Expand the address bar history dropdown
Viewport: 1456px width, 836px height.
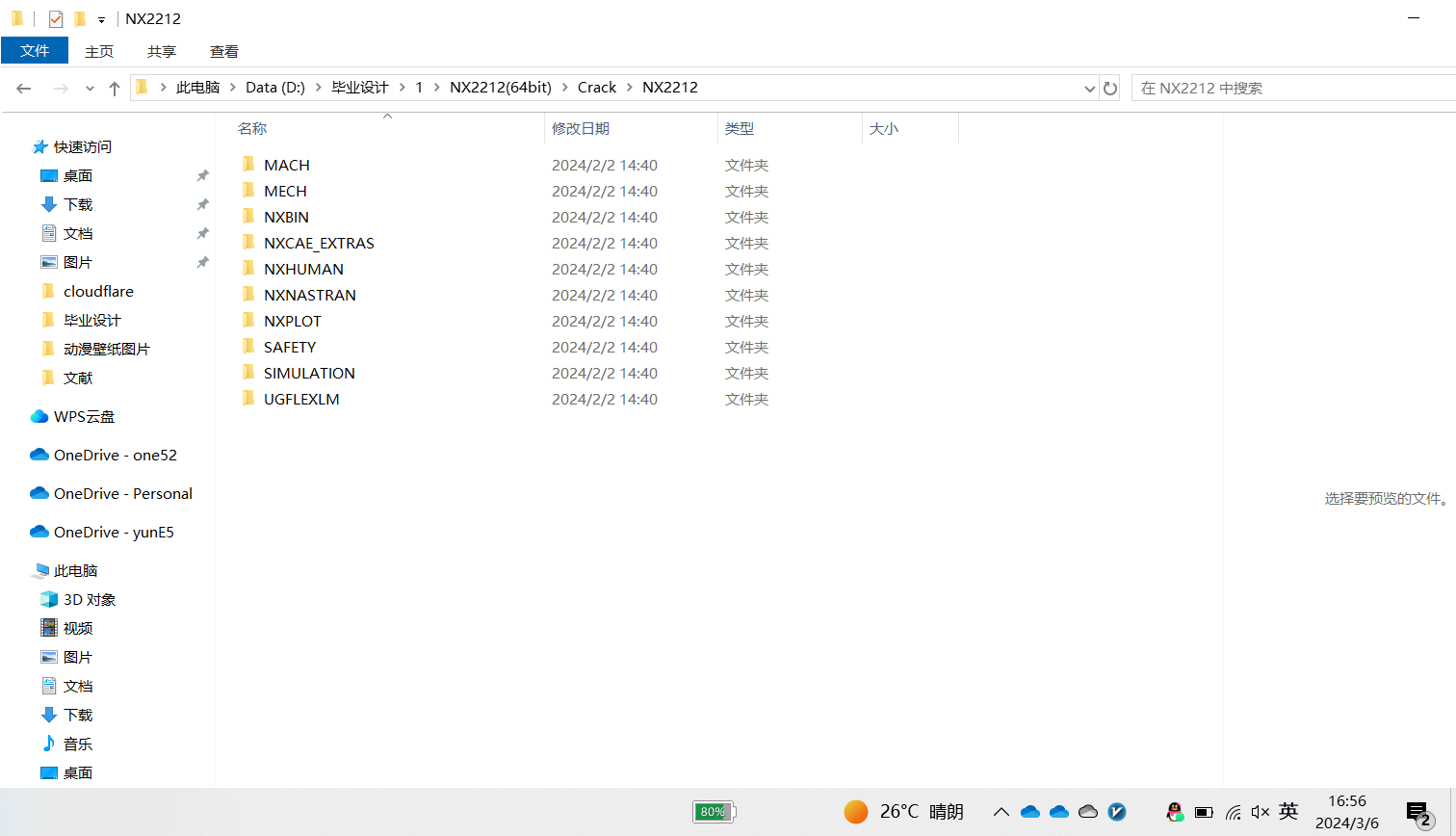click(x=1089, y=89)
